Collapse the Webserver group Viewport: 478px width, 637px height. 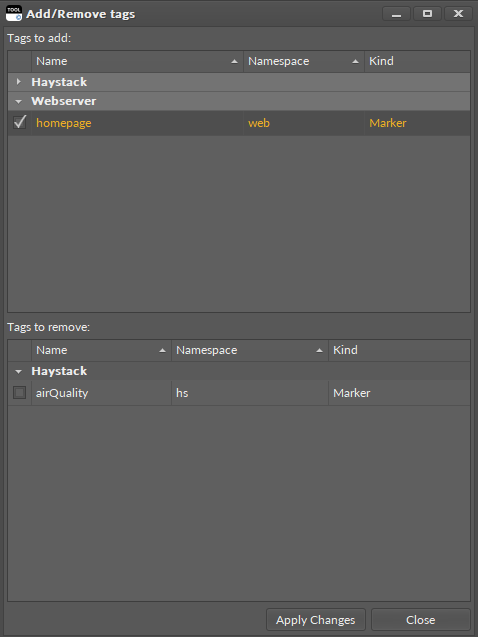[18, 101]
